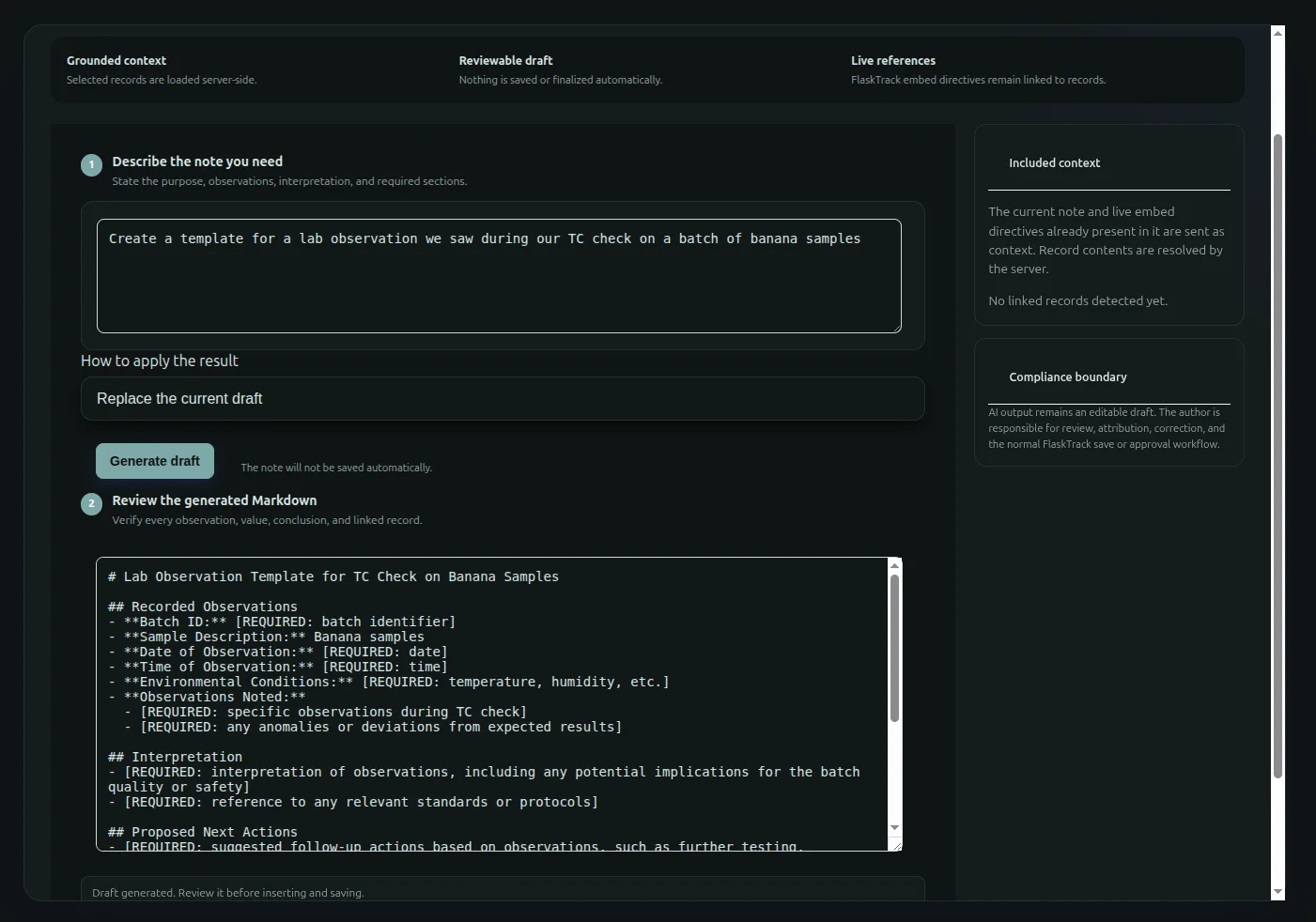Image resolution: width=1316 pixels, height=922 pixels.
Task: Click the '**Sample Description:** Banana samples' line
Action: point(266,637)
